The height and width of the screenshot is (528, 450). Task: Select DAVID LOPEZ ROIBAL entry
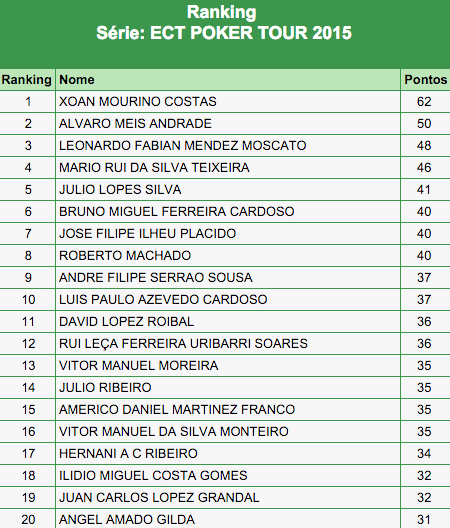[127, 322]
